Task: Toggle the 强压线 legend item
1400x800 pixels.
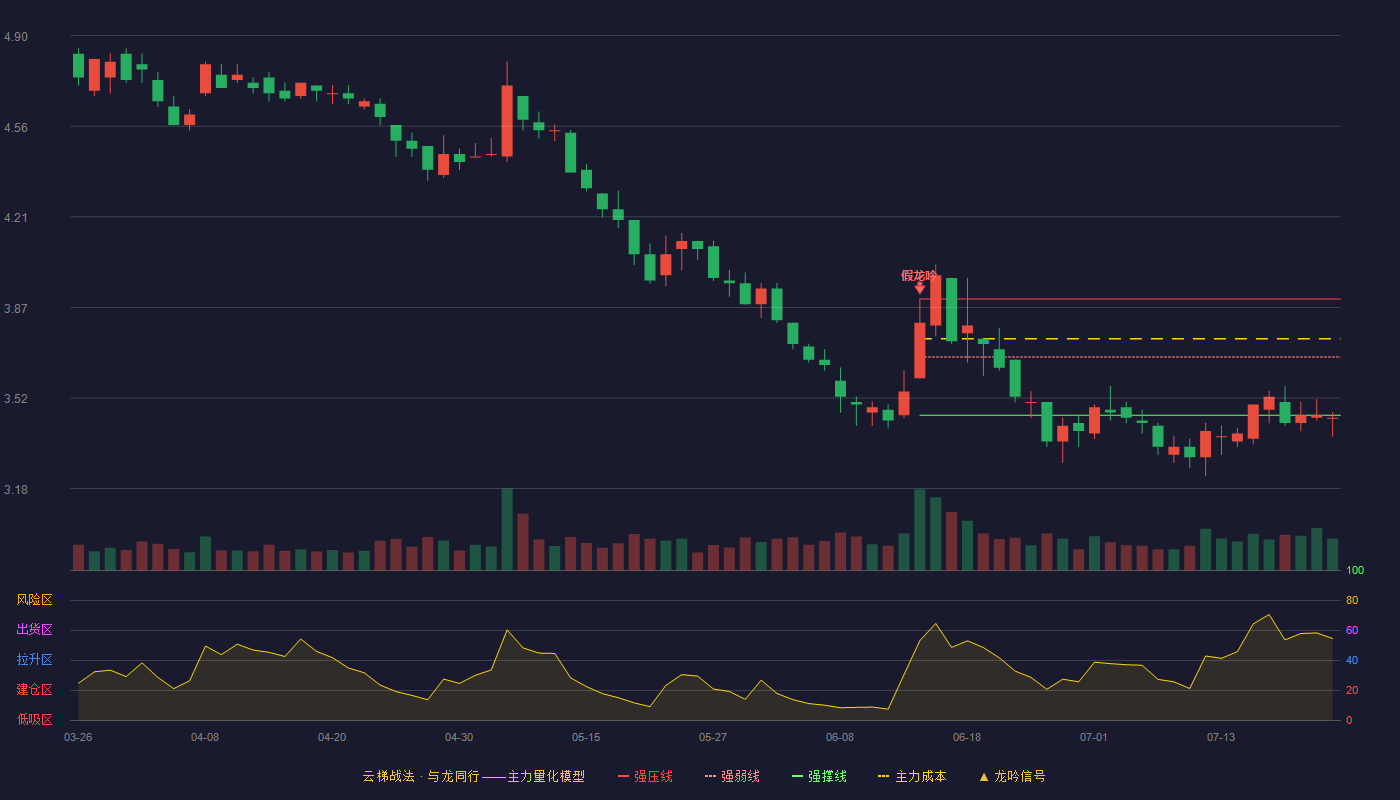Action: pyautogui.click(x=645, y=776)
